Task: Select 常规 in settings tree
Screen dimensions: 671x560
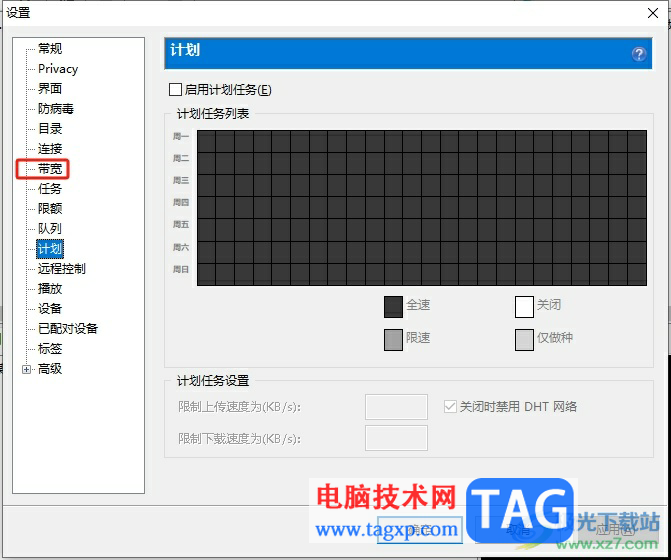Action: click(50, 48)
